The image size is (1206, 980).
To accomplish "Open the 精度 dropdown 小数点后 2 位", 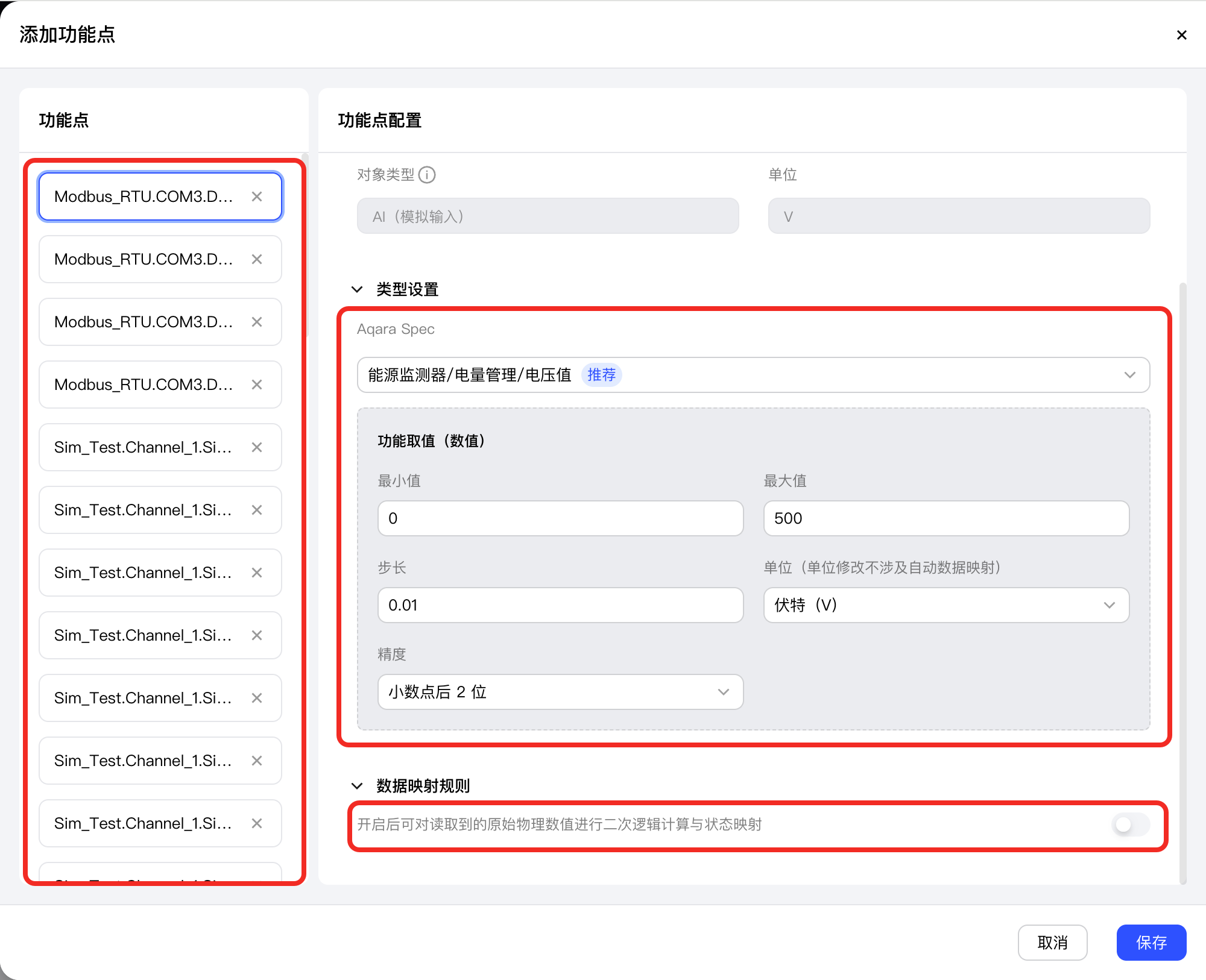I will [560, 692].
